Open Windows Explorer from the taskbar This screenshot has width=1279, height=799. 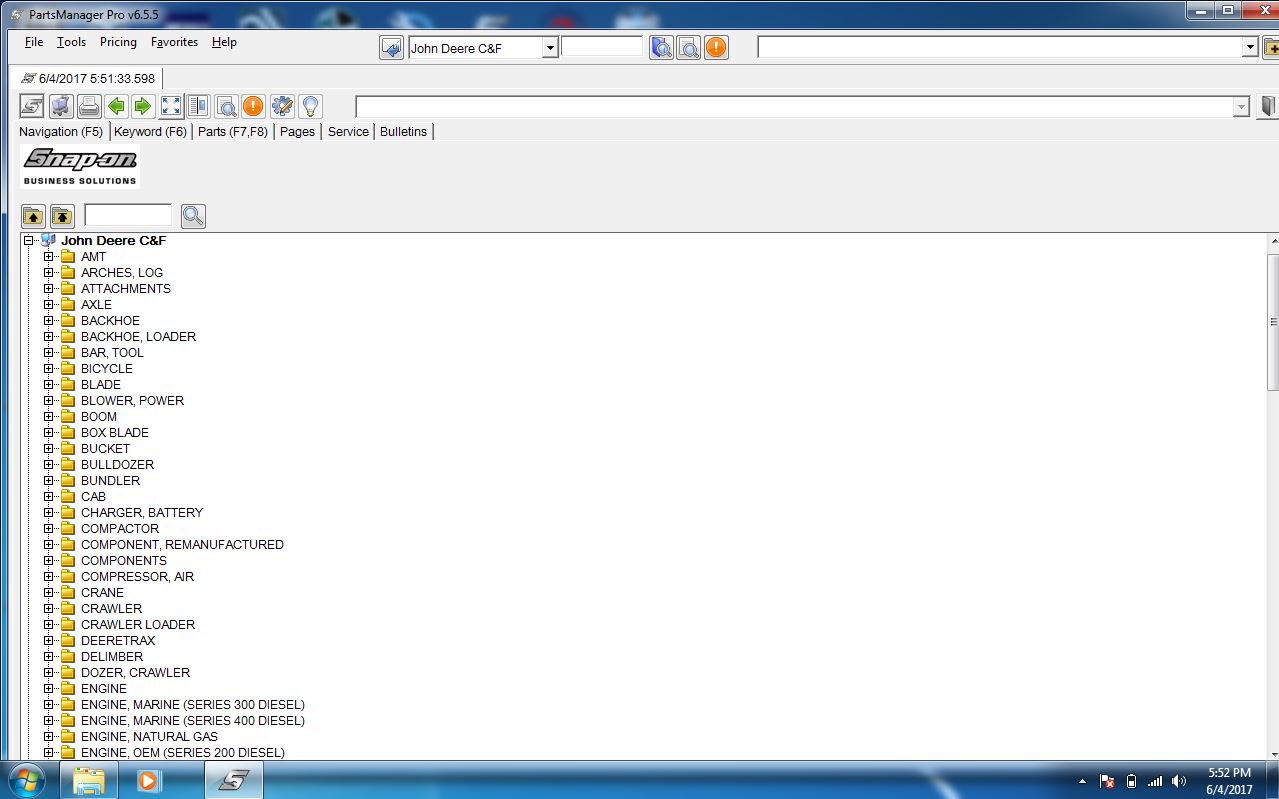[x=88, y=780]
